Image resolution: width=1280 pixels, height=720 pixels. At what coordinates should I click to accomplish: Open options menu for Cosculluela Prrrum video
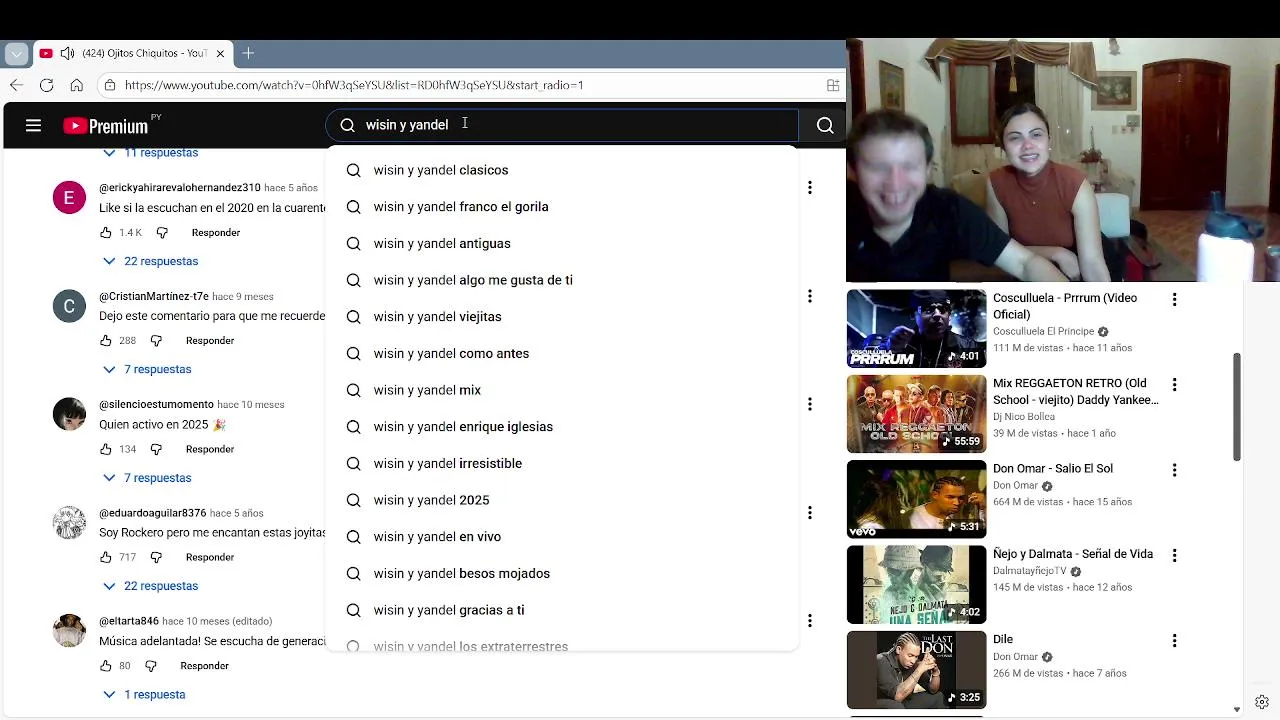point(1174,299)
